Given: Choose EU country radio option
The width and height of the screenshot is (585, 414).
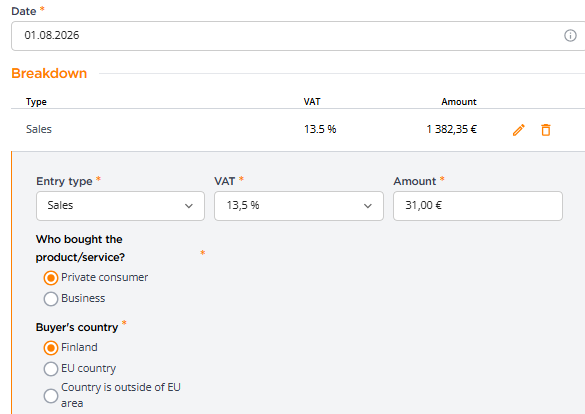Looking at the screenshot, I should point(51,369).
